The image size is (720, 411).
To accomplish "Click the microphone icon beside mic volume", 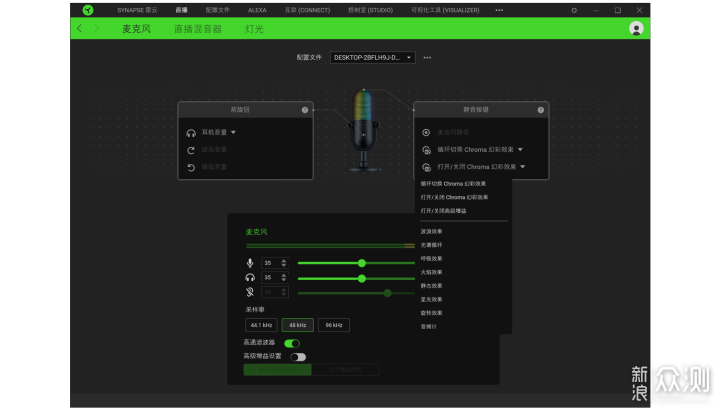I will tap(250, 263).
